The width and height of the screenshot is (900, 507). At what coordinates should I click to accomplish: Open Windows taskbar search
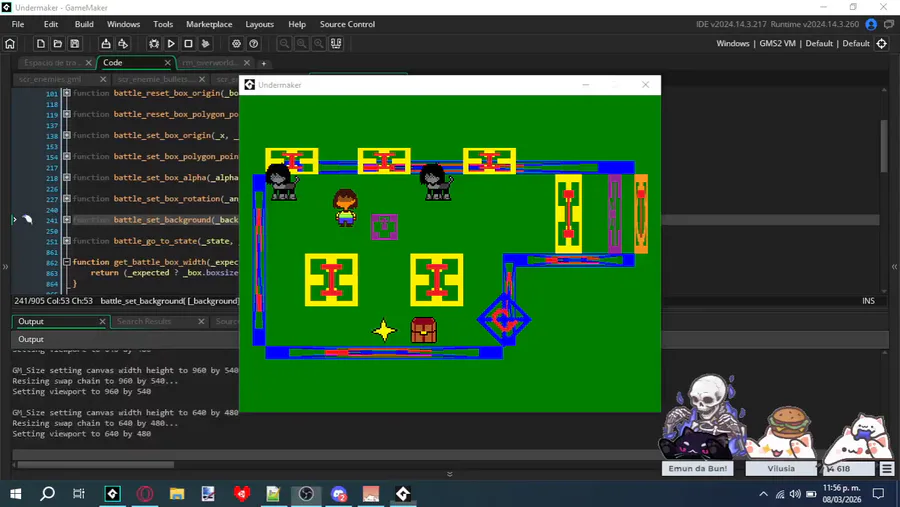(48, 494)
